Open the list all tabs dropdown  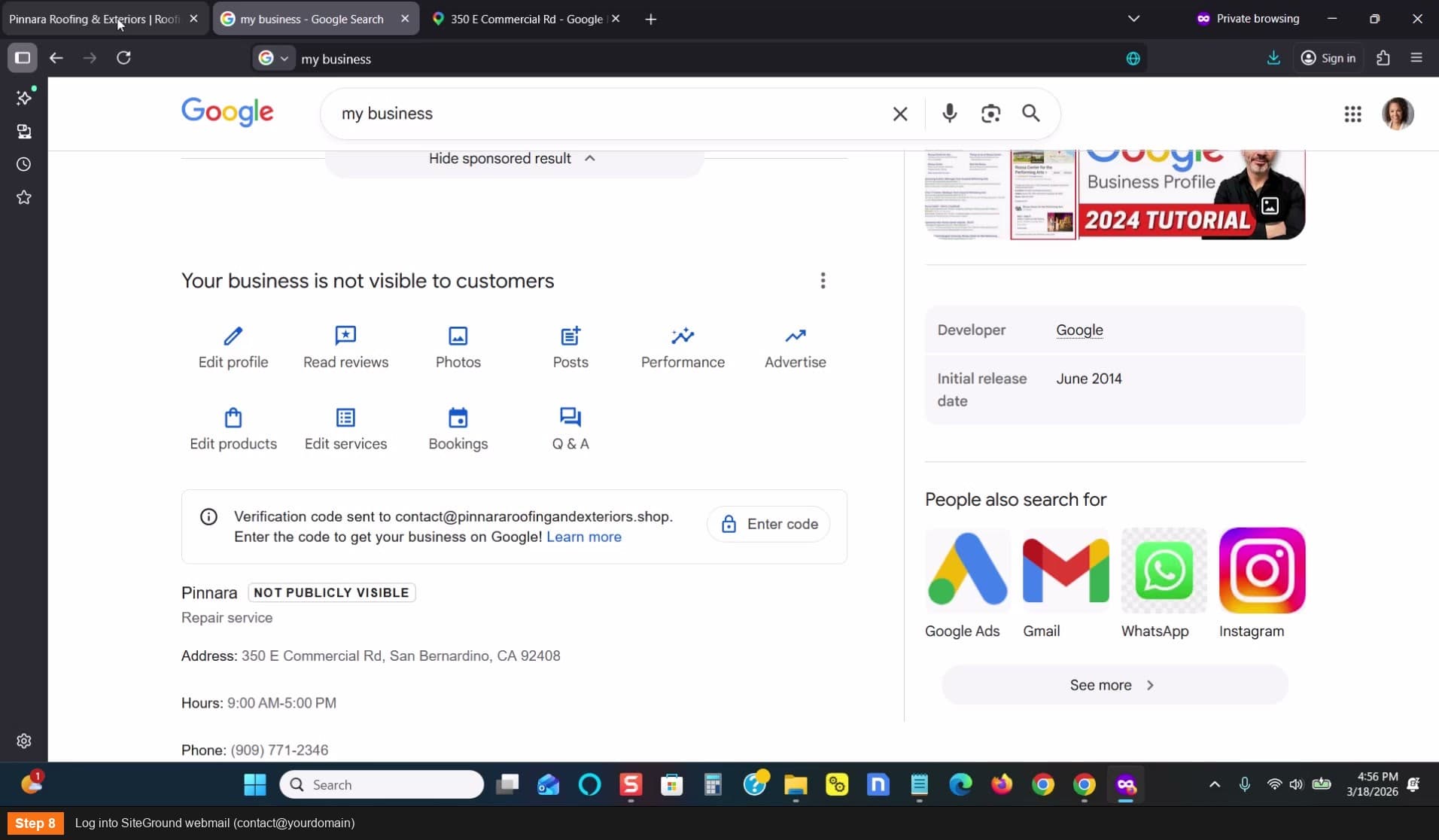[x=1133, y=19]
